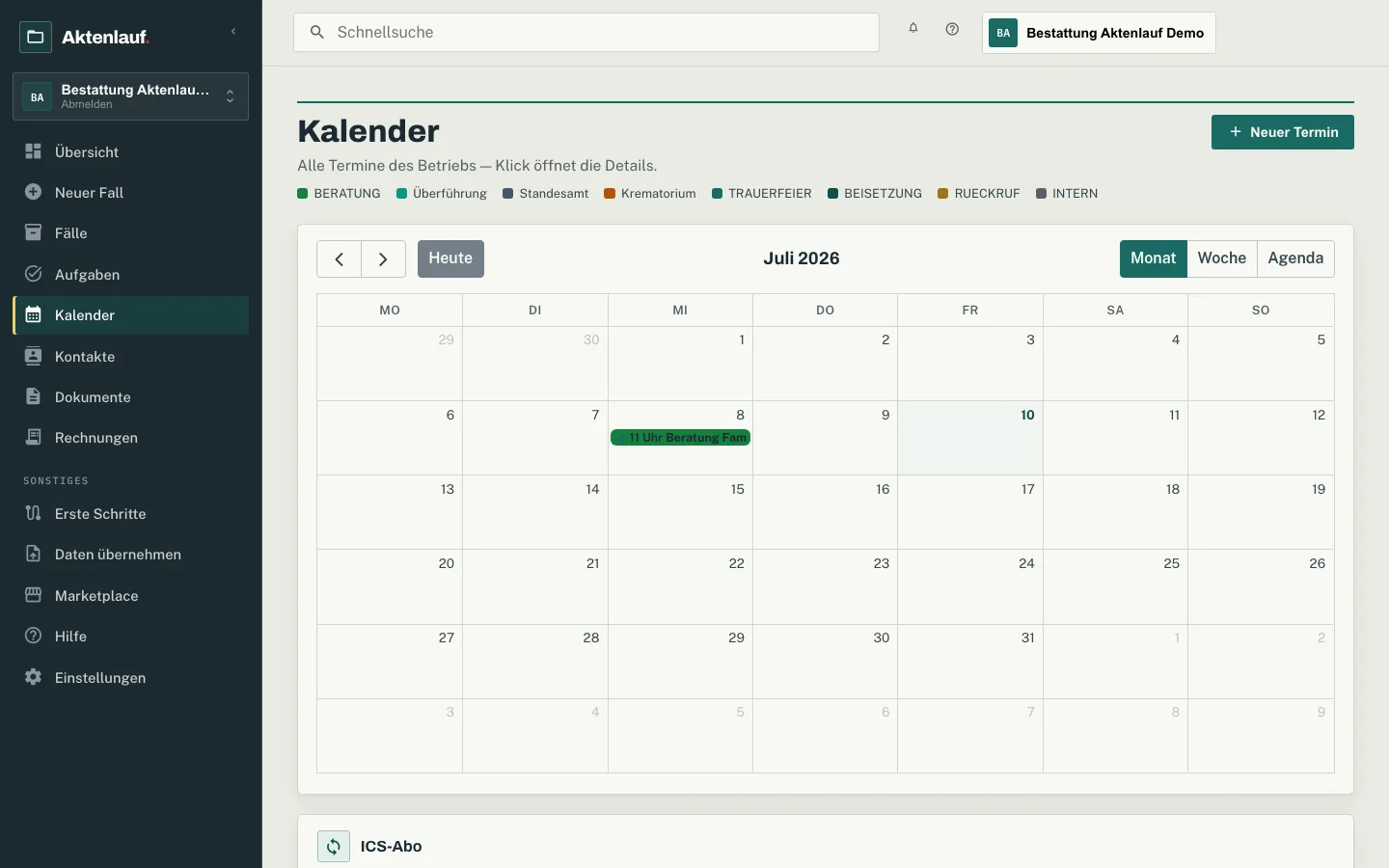
Task: Collapse the sidebar with the chevron arrow
Action: coord(233,32)
